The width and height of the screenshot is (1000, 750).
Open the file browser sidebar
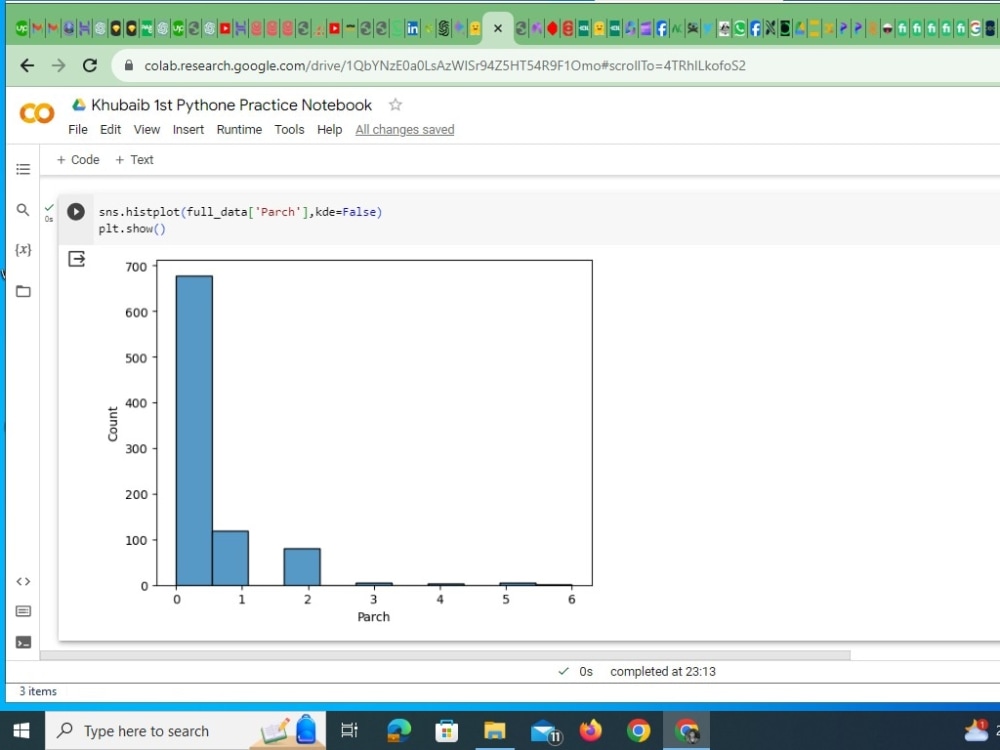click(x=23, y=291)
